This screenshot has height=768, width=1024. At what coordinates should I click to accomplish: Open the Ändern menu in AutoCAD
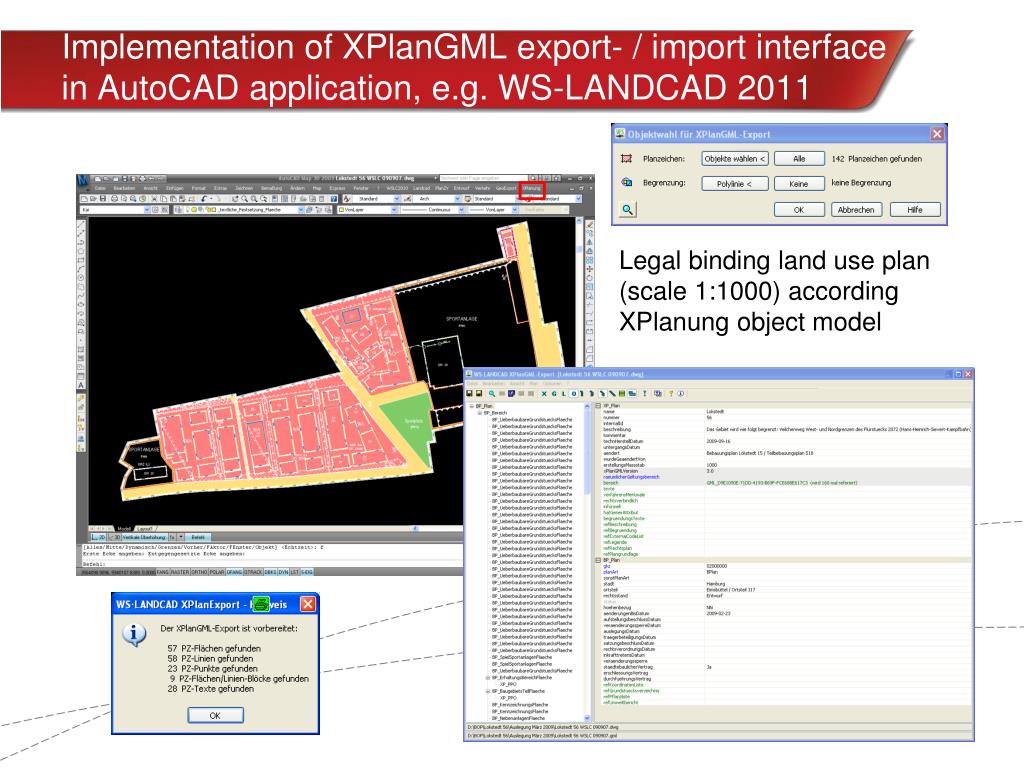click(x=297, y=188)
